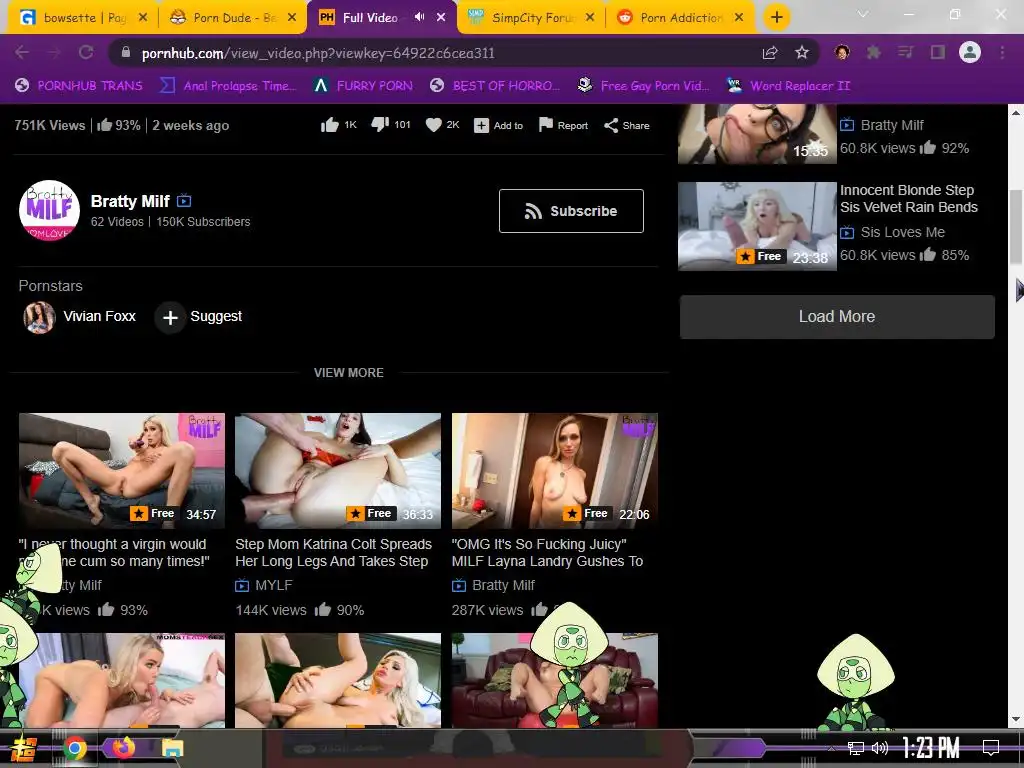Click the page scrollbar down arrow
Viewport: 1024px width, 768px height.
click(1016, 720)
